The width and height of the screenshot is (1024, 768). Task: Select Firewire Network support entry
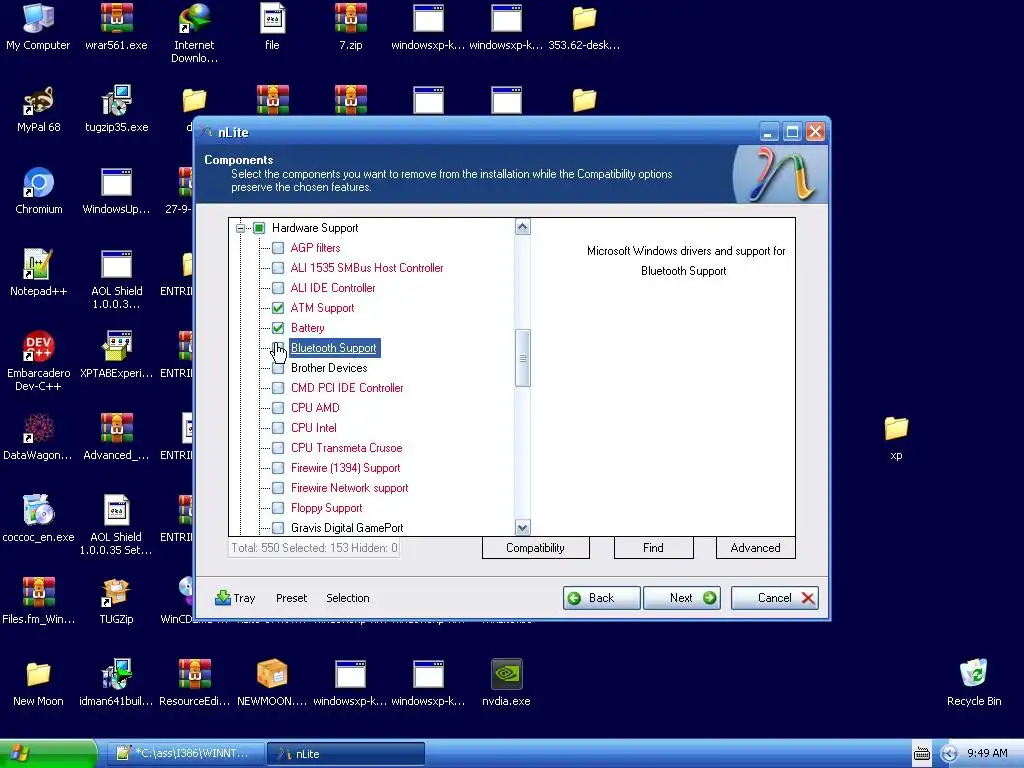pos(349,488)
